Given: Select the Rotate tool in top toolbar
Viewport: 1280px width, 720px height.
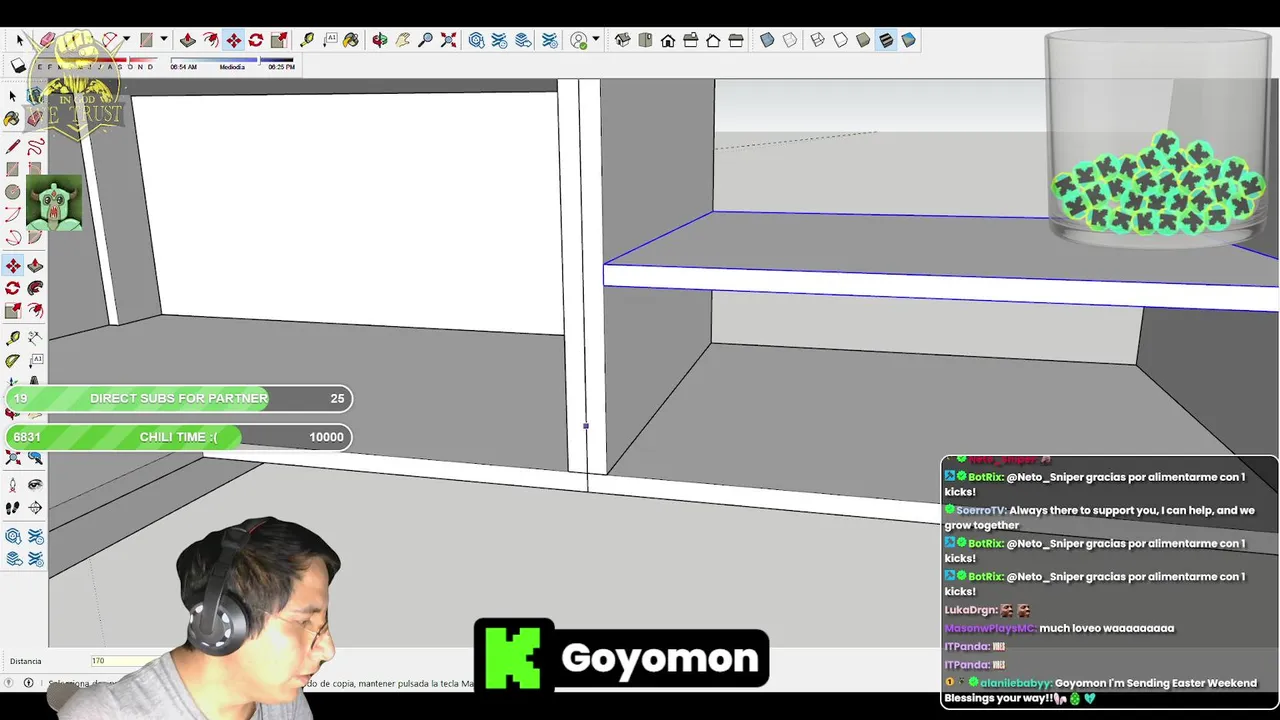Looking at the screenshot, I should [x=256, y=40].
